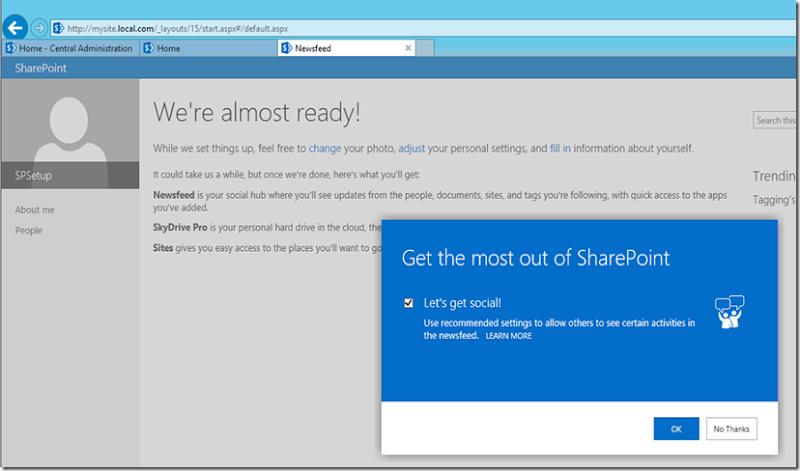Click the SharePoint suite bar title
800x471 pixels.
tap(41, 68)
